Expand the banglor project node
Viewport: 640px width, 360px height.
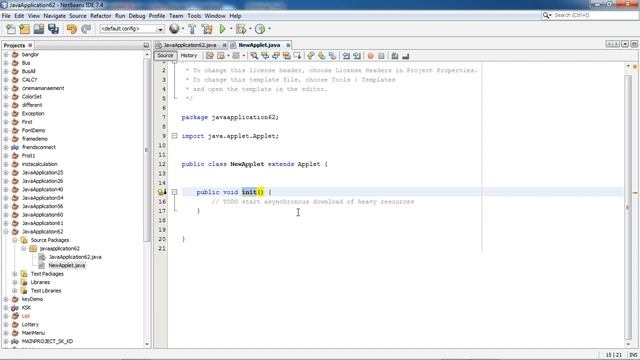(6, 54)
